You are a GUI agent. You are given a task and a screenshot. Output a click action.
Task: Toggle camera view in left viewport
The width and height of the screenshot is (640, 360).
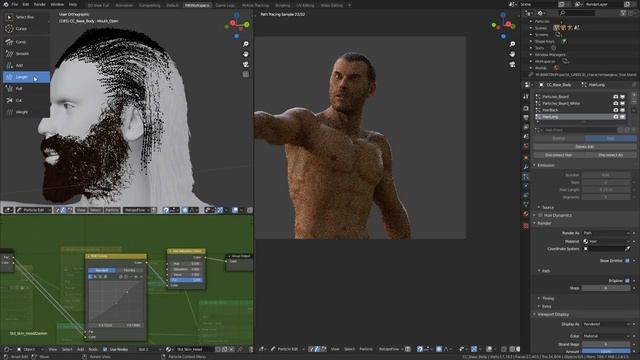[x=246, y=64]
